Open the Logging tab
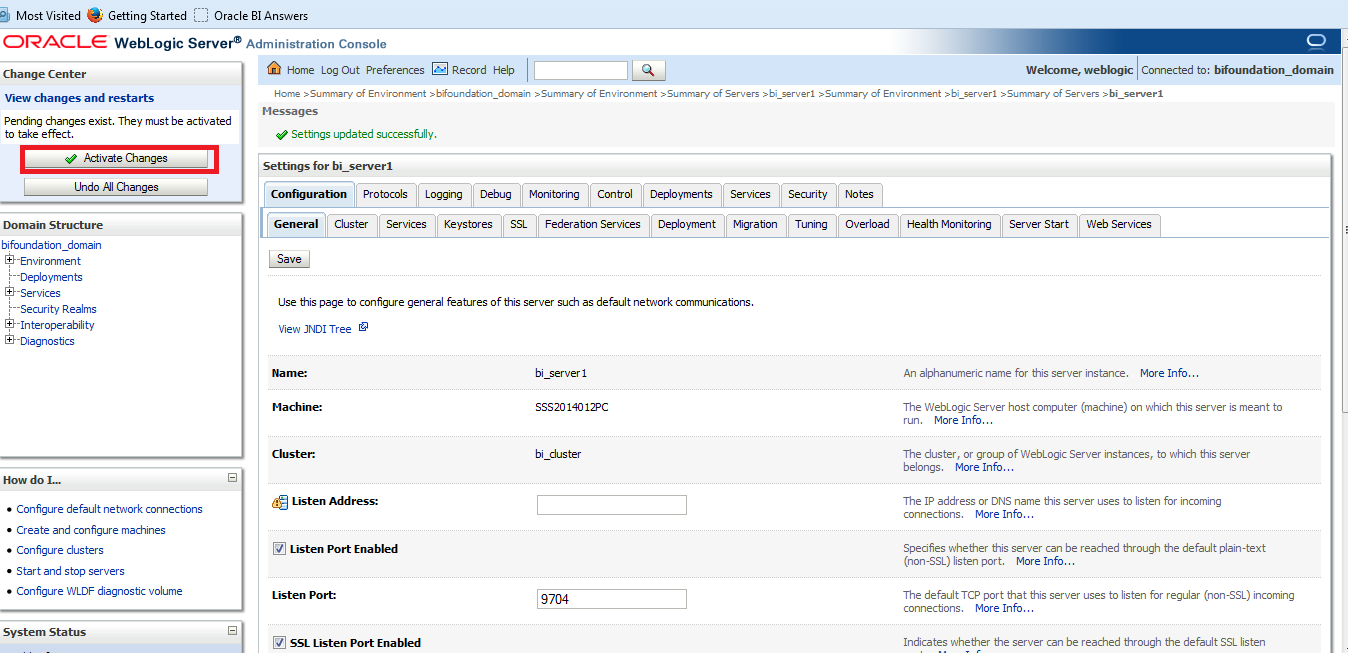Viewport: 1348px width, 653px height. [x=443, y=194]
